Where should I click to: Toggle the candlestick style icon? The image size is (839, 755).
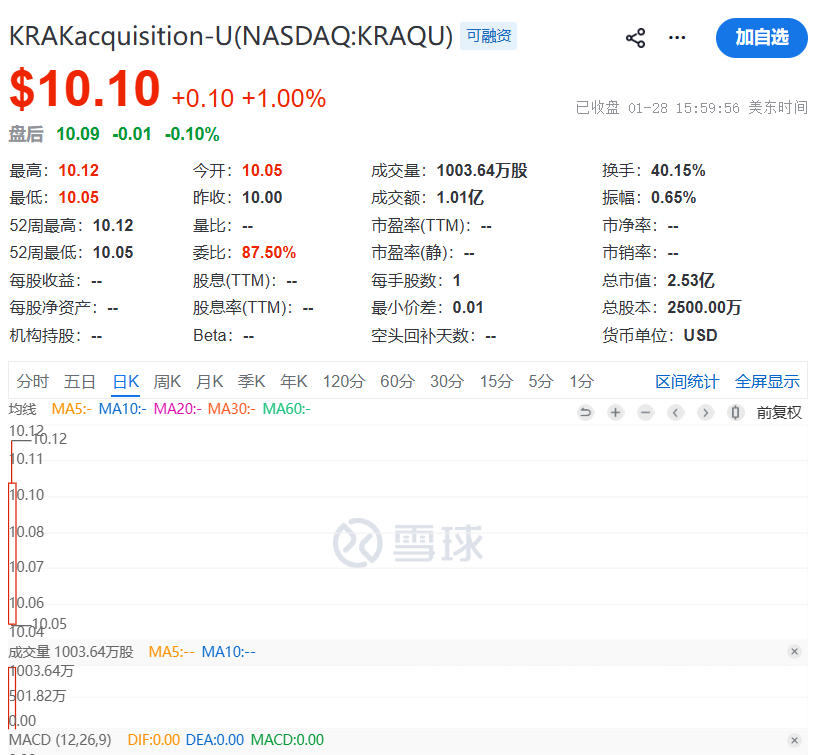point(736,413)
